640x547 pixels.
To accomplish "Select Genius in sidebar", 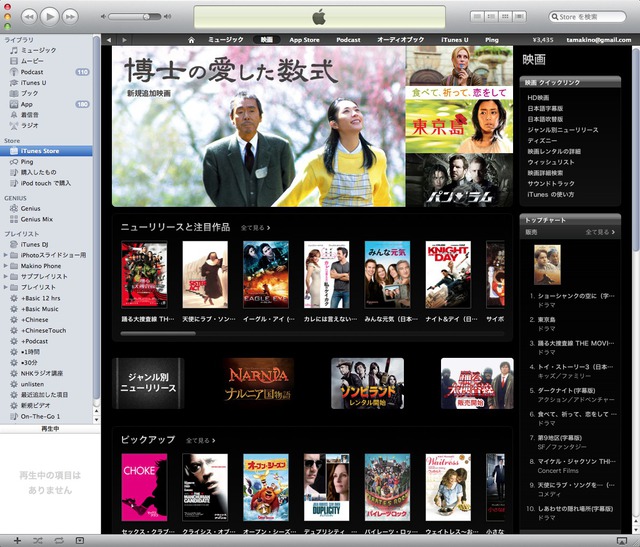I will tap(46, 208).
